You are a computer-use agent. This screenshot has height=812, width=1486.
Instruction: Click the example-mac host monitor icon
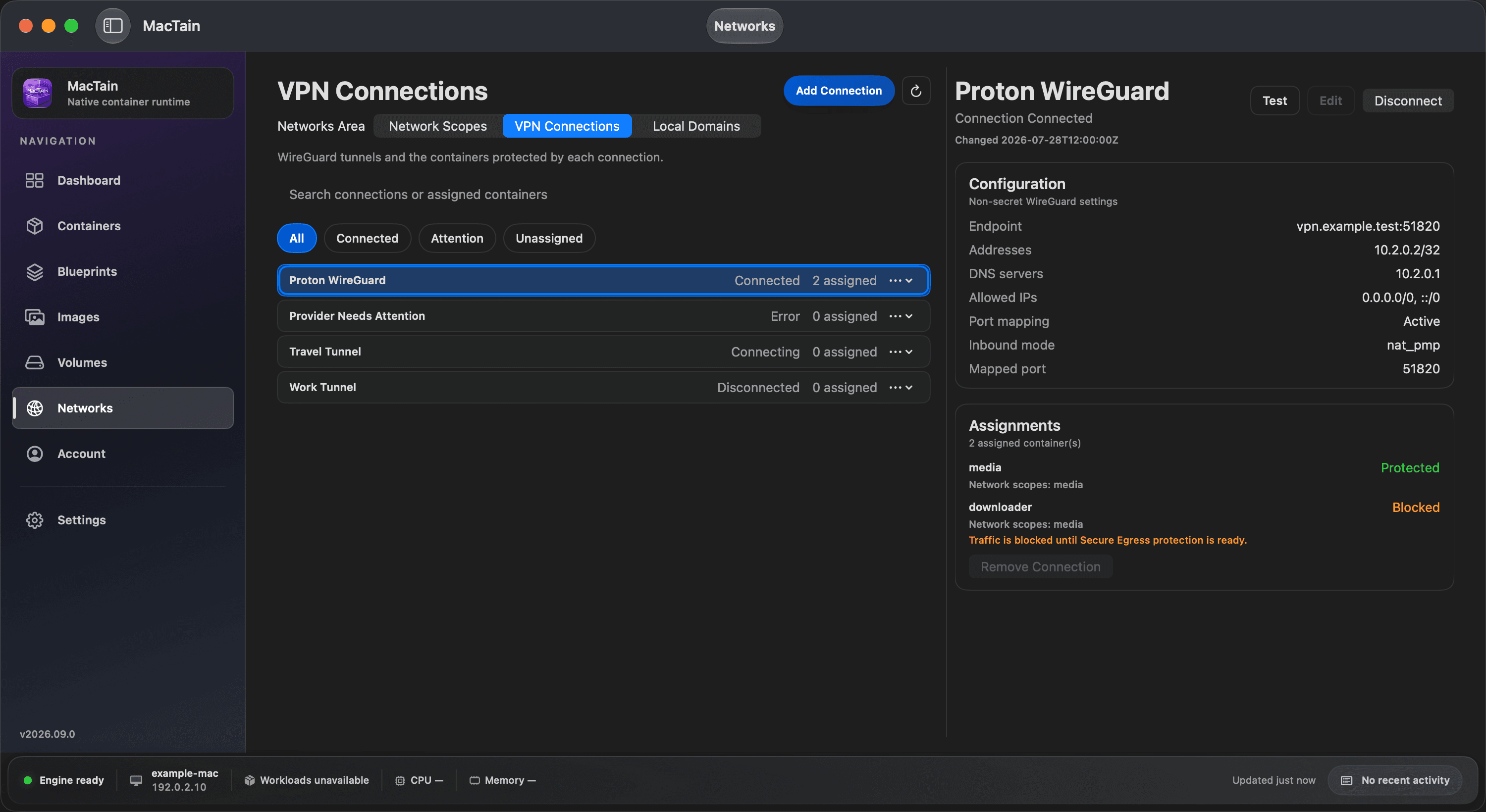[136, 780]
